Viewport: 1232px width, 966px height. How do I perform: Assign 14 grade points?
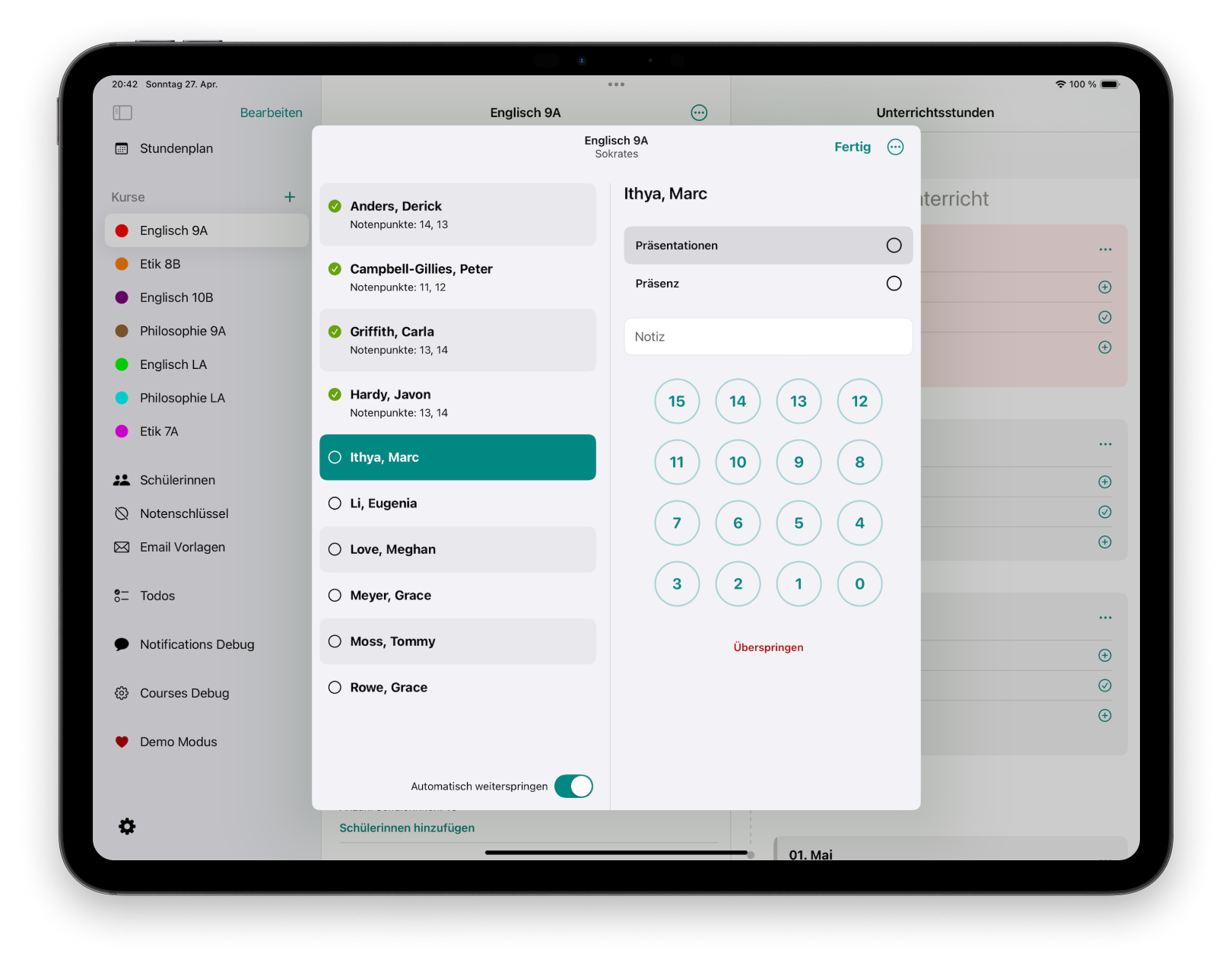[x=738, y=401]
